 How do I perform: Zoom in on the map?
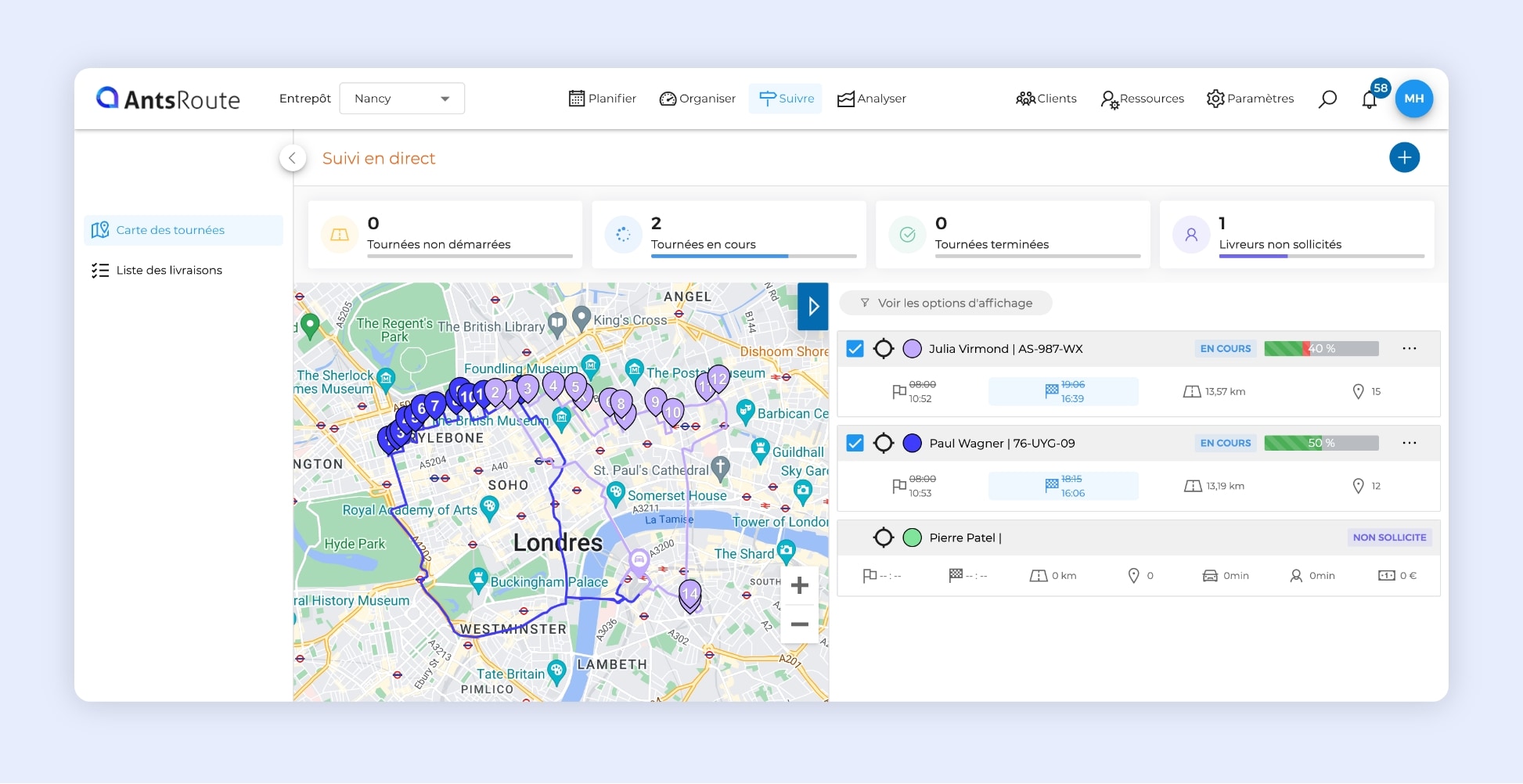[x=799, y=585]
